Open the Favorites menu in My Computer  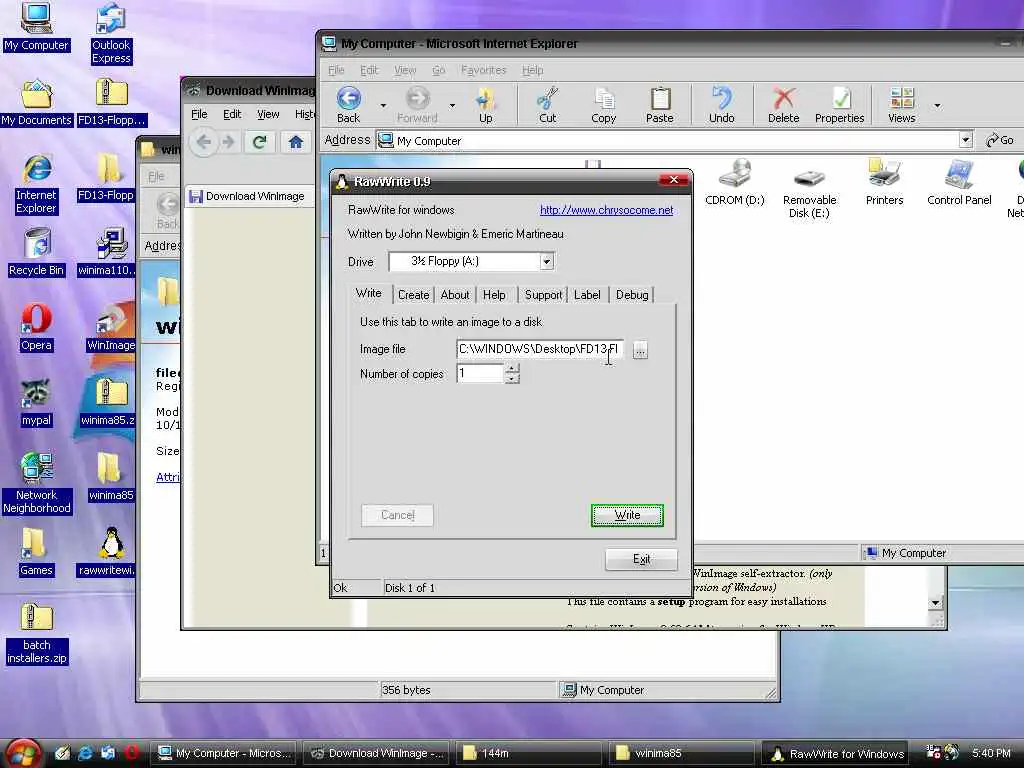tap(483, 70)
